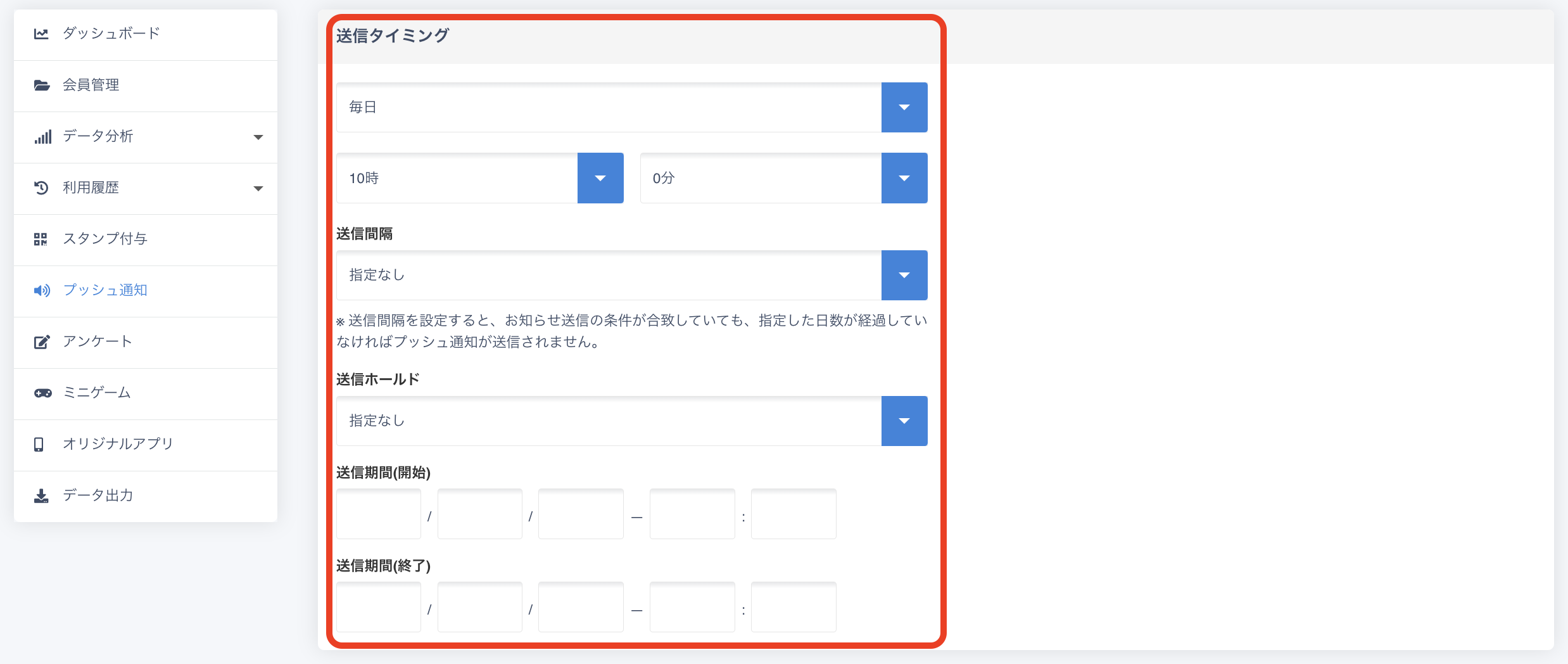Screen dimensions: 1568x664
Task: Click the アンケート edit pencil icon
Action: pyautogui.click(x=41, y=342)
